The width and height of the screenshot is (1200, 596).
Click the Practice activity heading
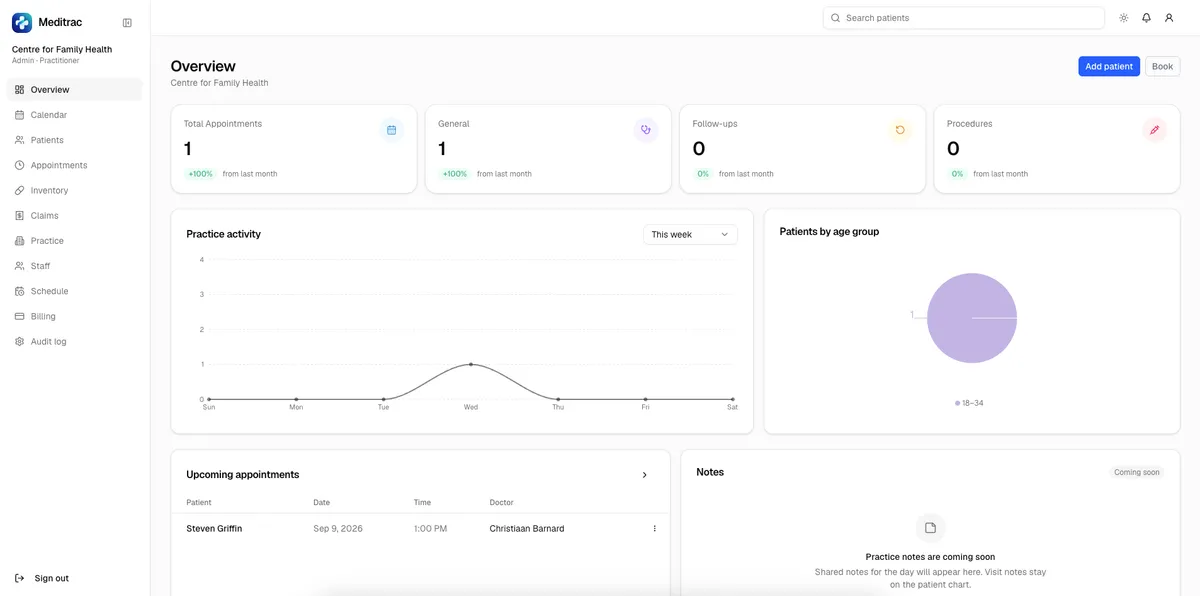pos(223,234)
